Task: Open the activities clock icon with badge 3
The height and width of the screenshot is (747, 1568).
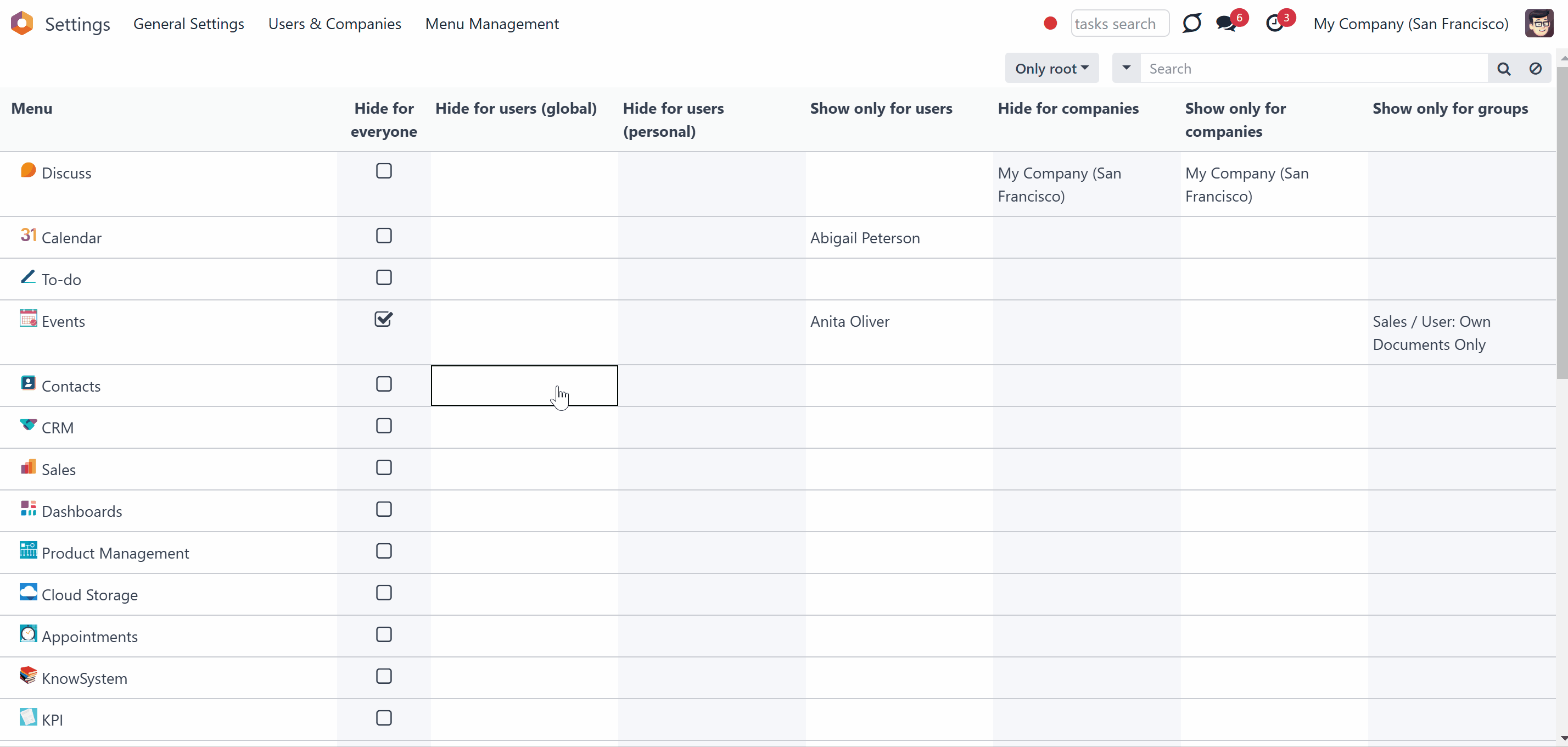Action: pos(1274,24)
